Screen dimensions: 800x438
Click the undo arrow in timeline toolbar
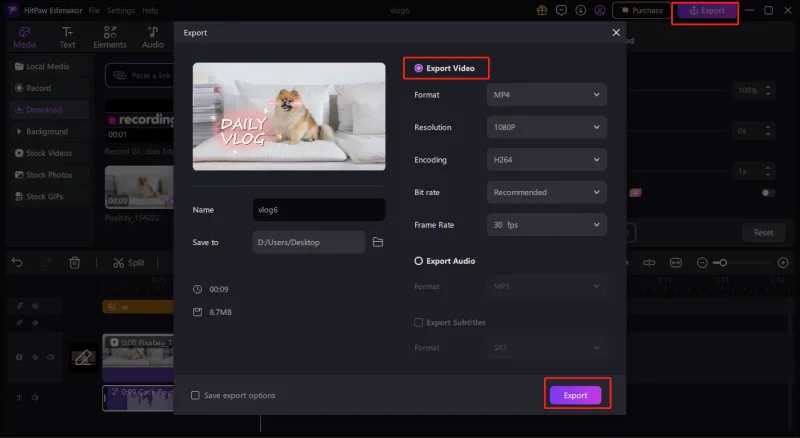[17, 262]
